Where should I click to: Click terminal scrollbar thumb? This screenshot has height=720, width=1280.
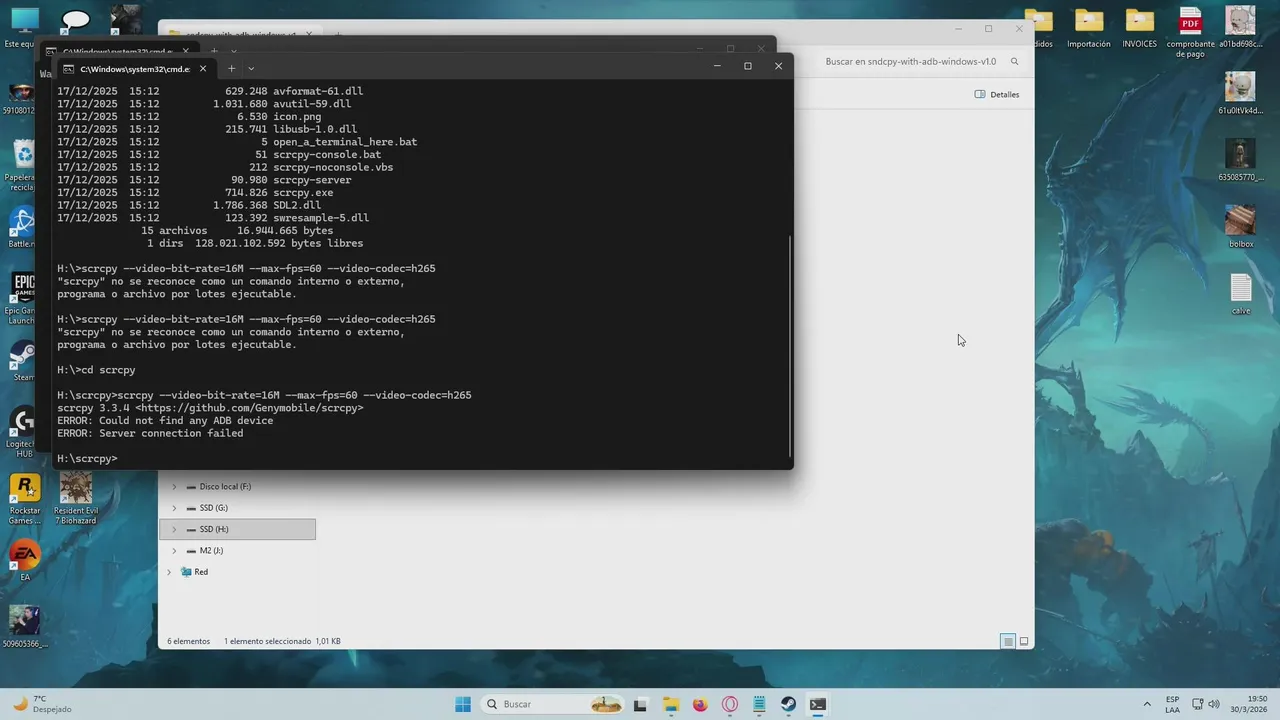(790, 345)
